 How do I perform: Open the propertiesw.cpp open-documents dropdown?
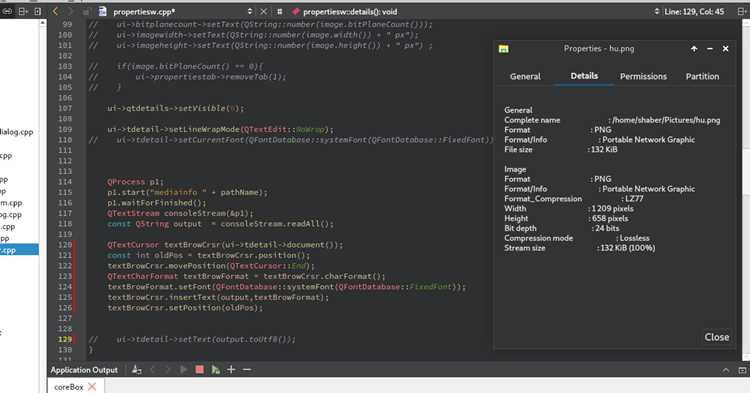click(x=250, y=11)
